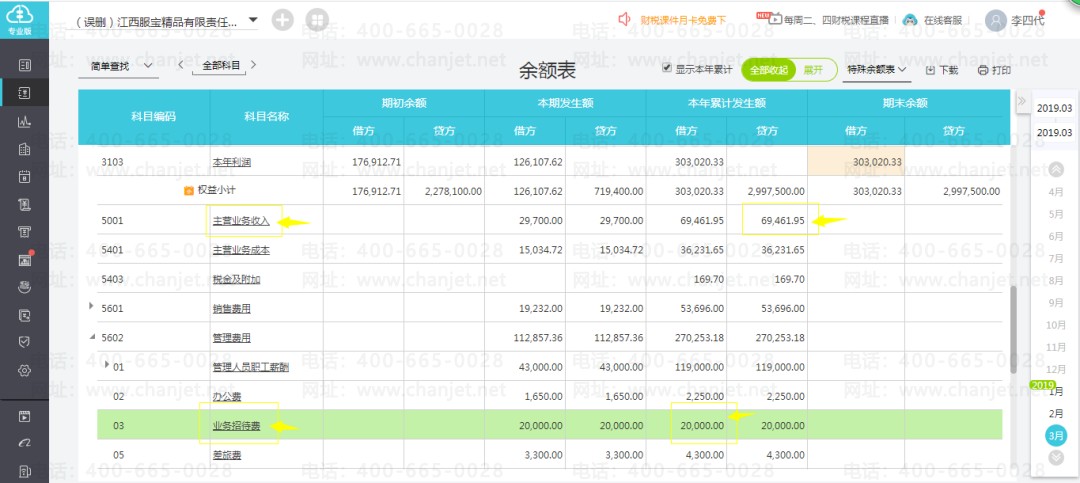Select 4月 in the month list

tap(1055, 192)
